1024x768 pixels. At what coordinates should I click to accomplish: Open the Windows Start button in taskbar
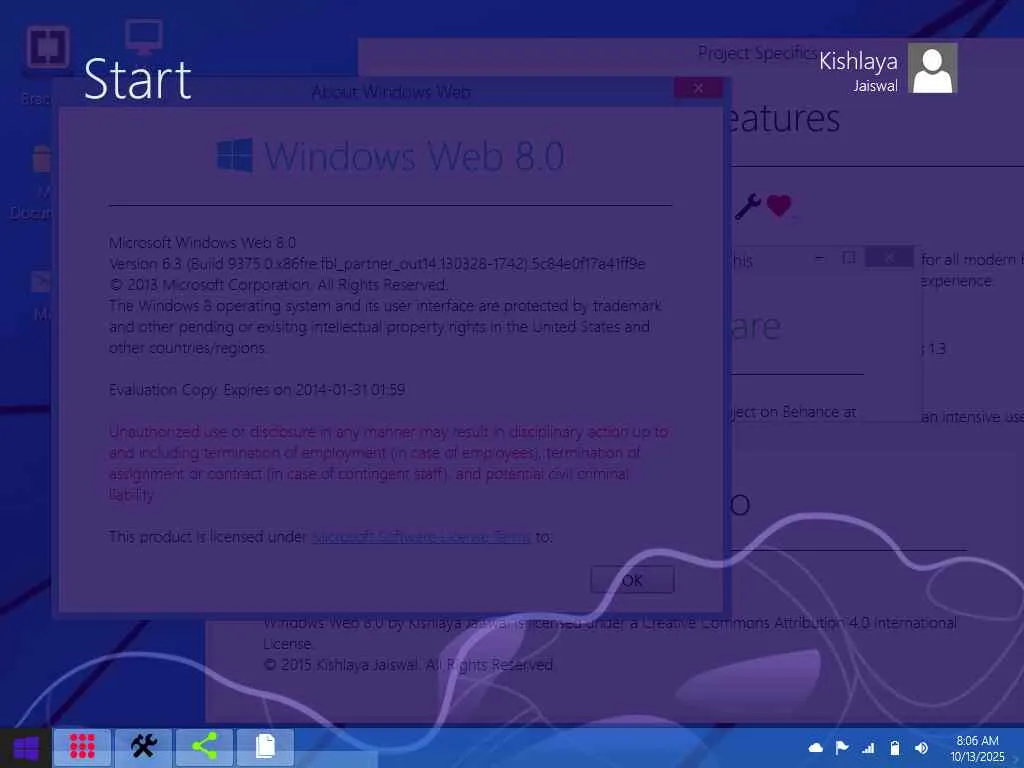click(25, 748)
